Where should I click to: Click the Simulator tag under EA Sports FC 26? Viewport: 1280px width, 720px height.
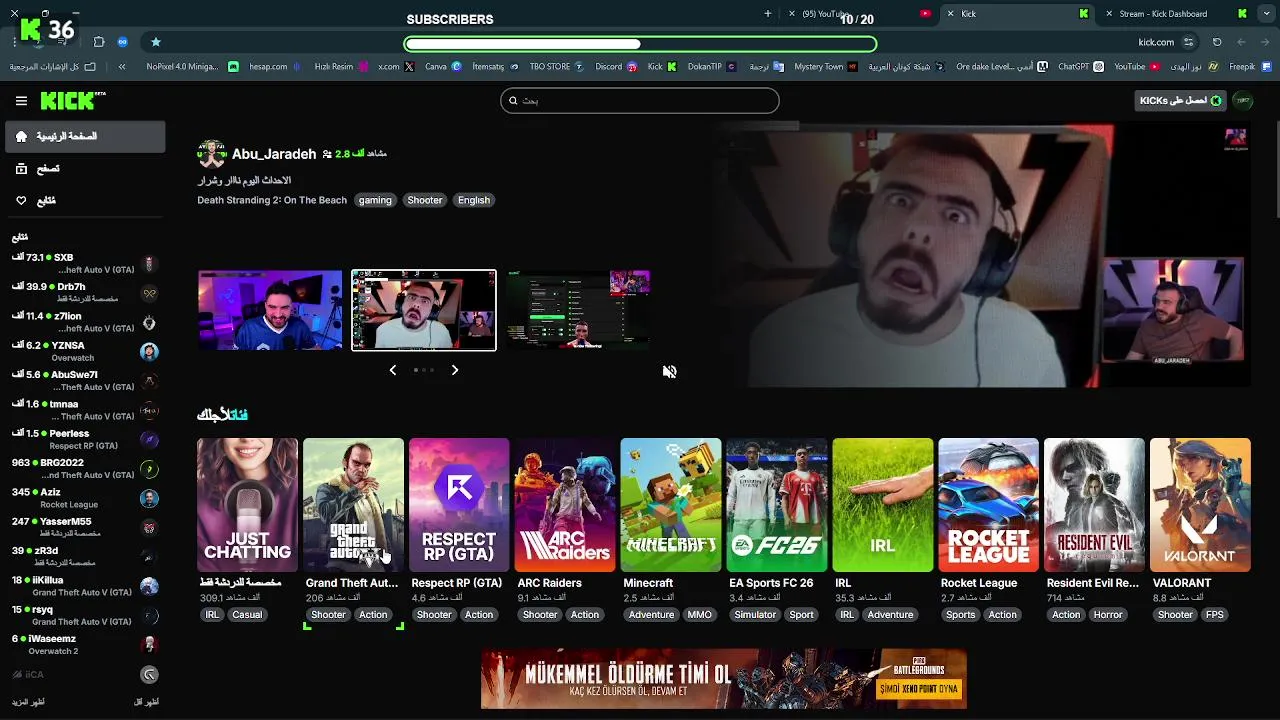[x=755, y=615]
